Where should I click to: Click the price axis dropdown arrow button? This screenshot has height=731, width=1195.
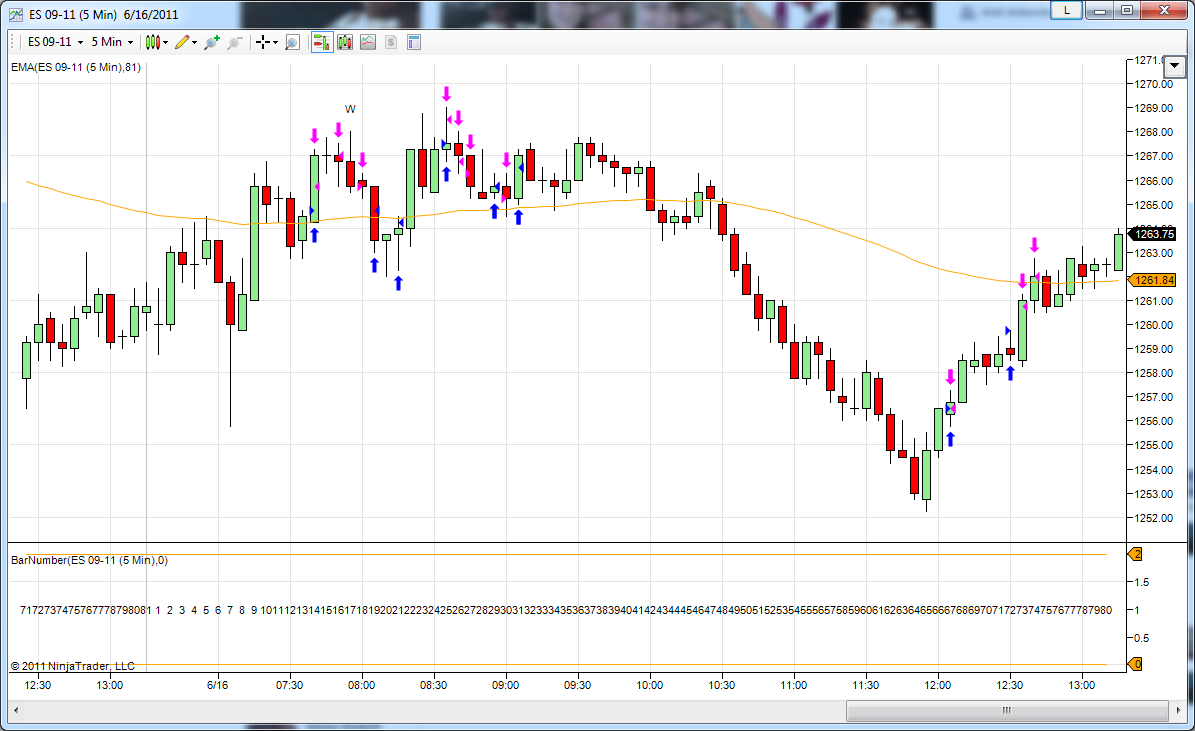pos(1174,66)
